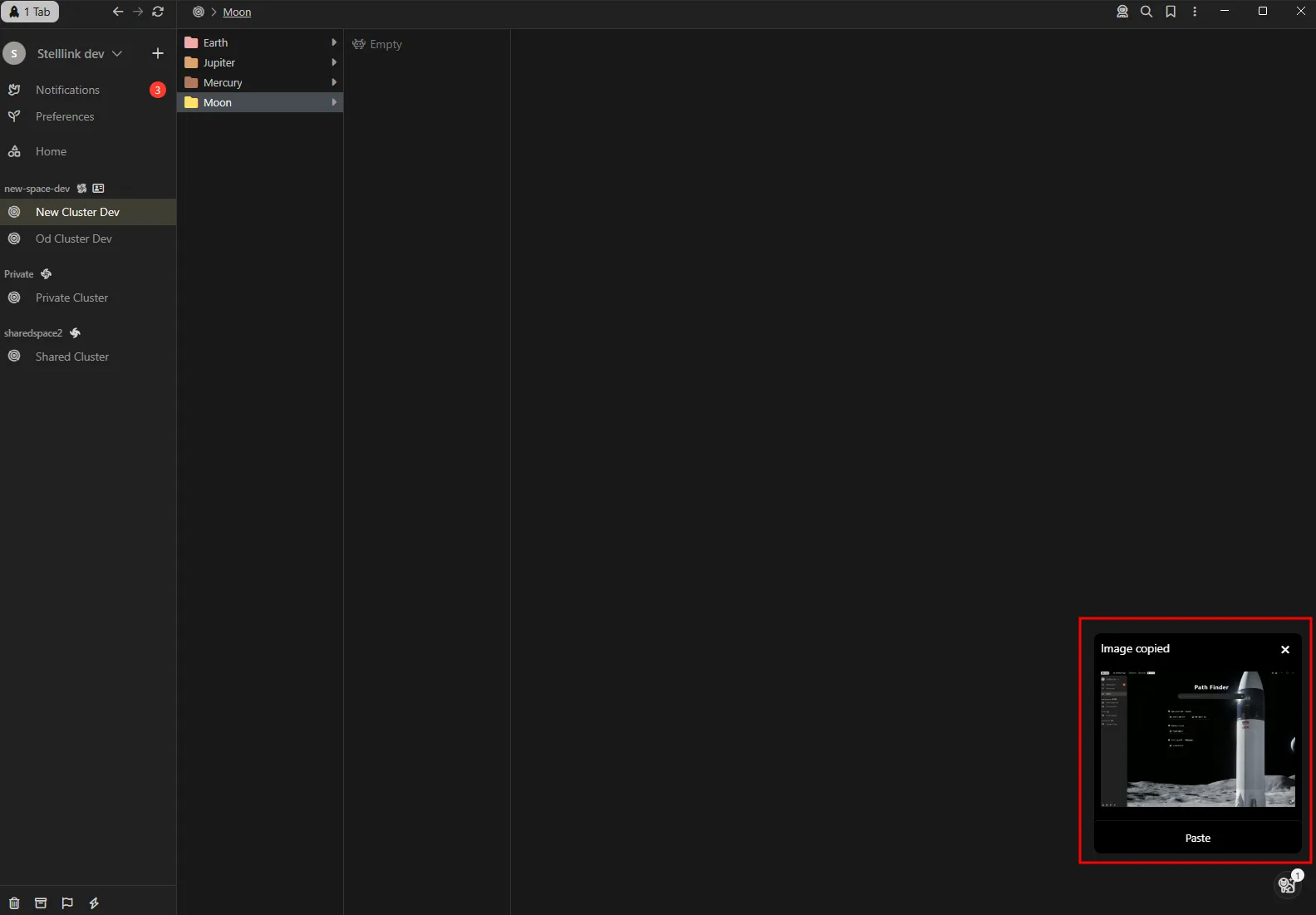Expand the Jupiter folder arrow
Image resolution: width=1316 pixels, height=915 pixels.
click(x=334, y=62)
